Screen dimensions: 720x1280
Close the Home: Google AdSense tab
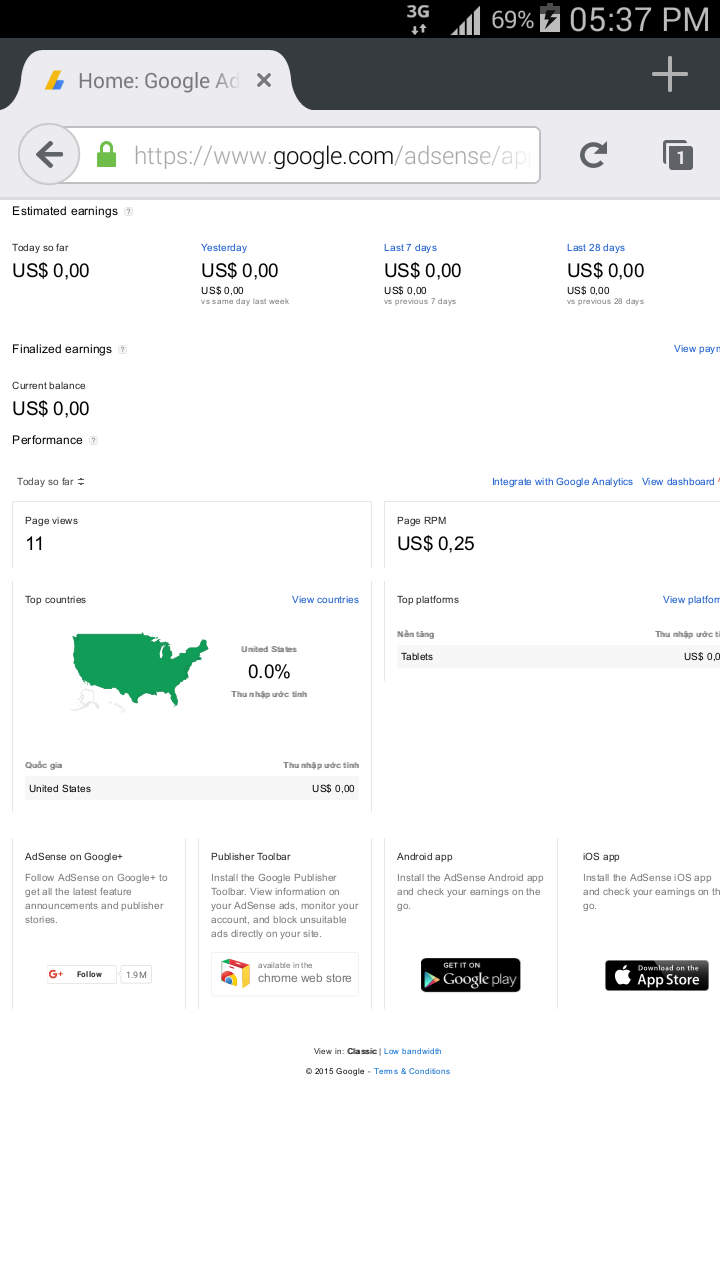[x=264, y=80]
